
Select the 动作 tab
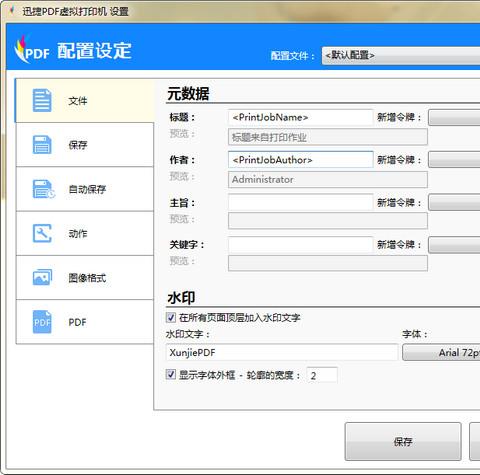click(x=85, y=233)
